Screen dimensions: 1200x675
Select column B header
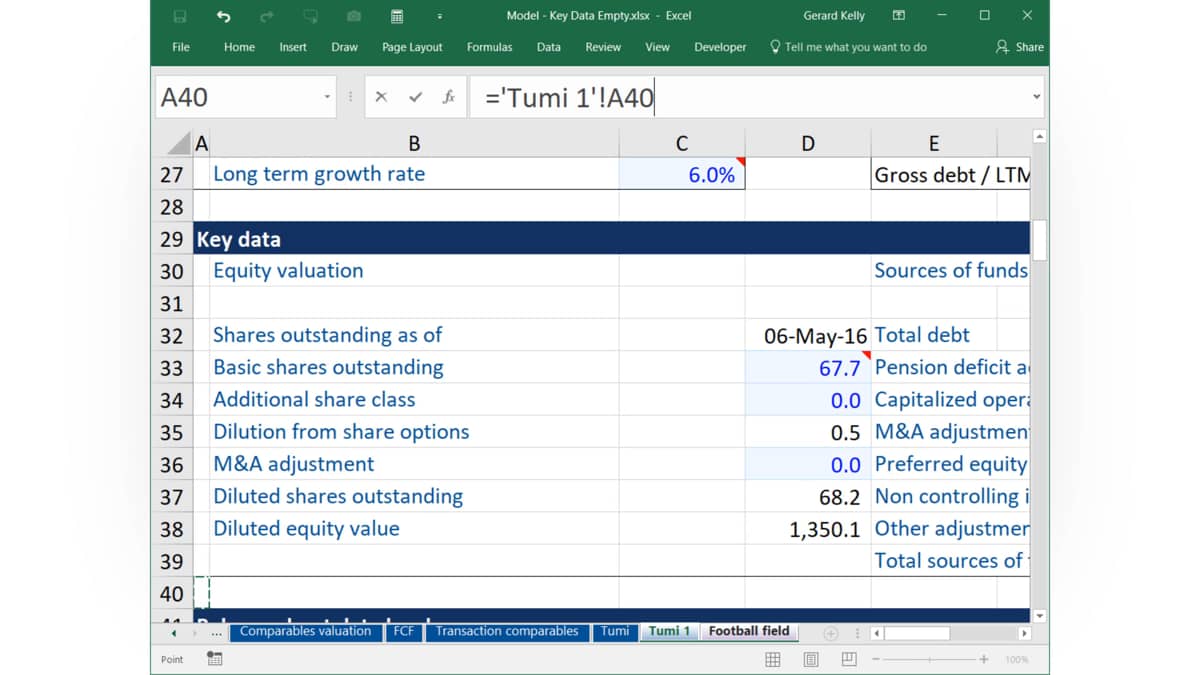point(414,143)
